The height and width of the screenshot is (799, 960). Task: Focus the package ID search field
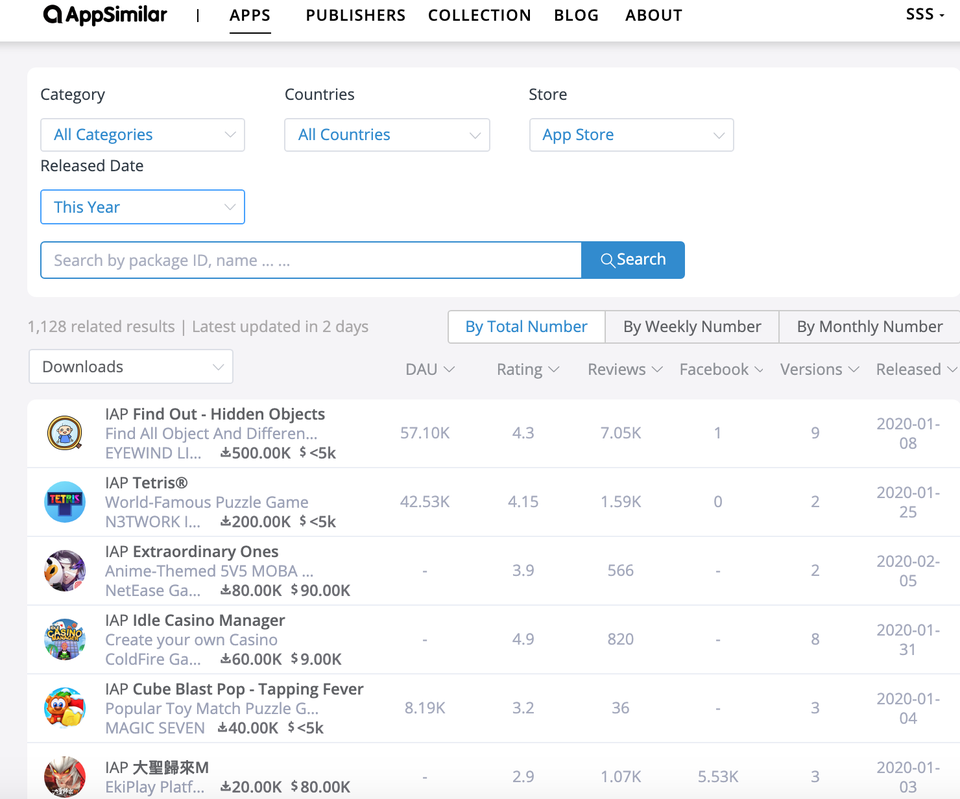pos(311,260)
